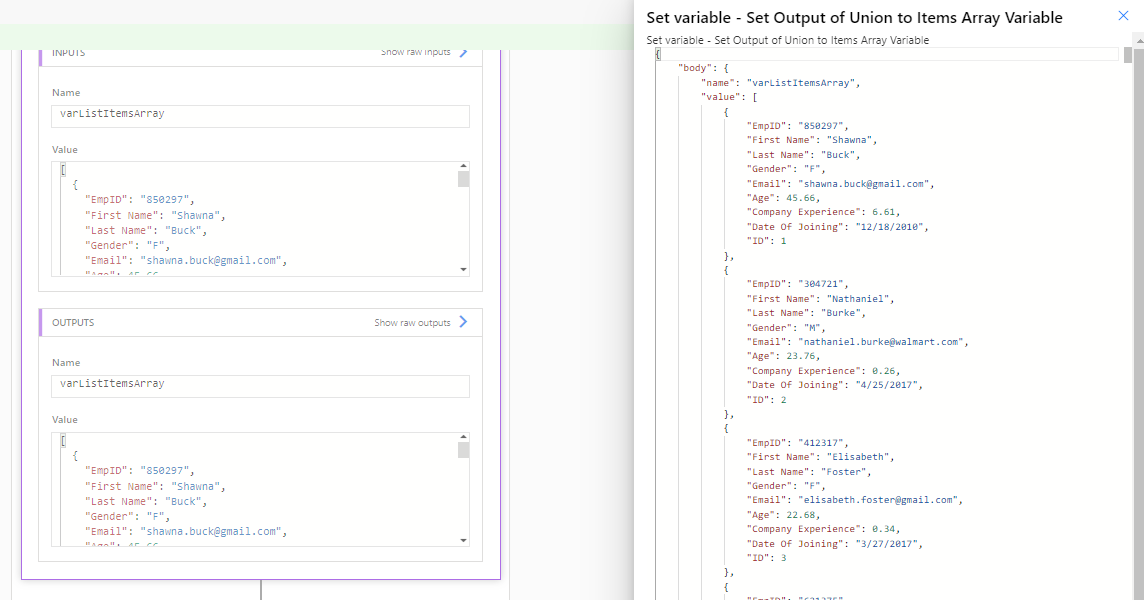Image resolution: width=1144 pixels, height=600 pixels.
Task: Click "Age": 23.76 line
Action: (x=783, y=356)
